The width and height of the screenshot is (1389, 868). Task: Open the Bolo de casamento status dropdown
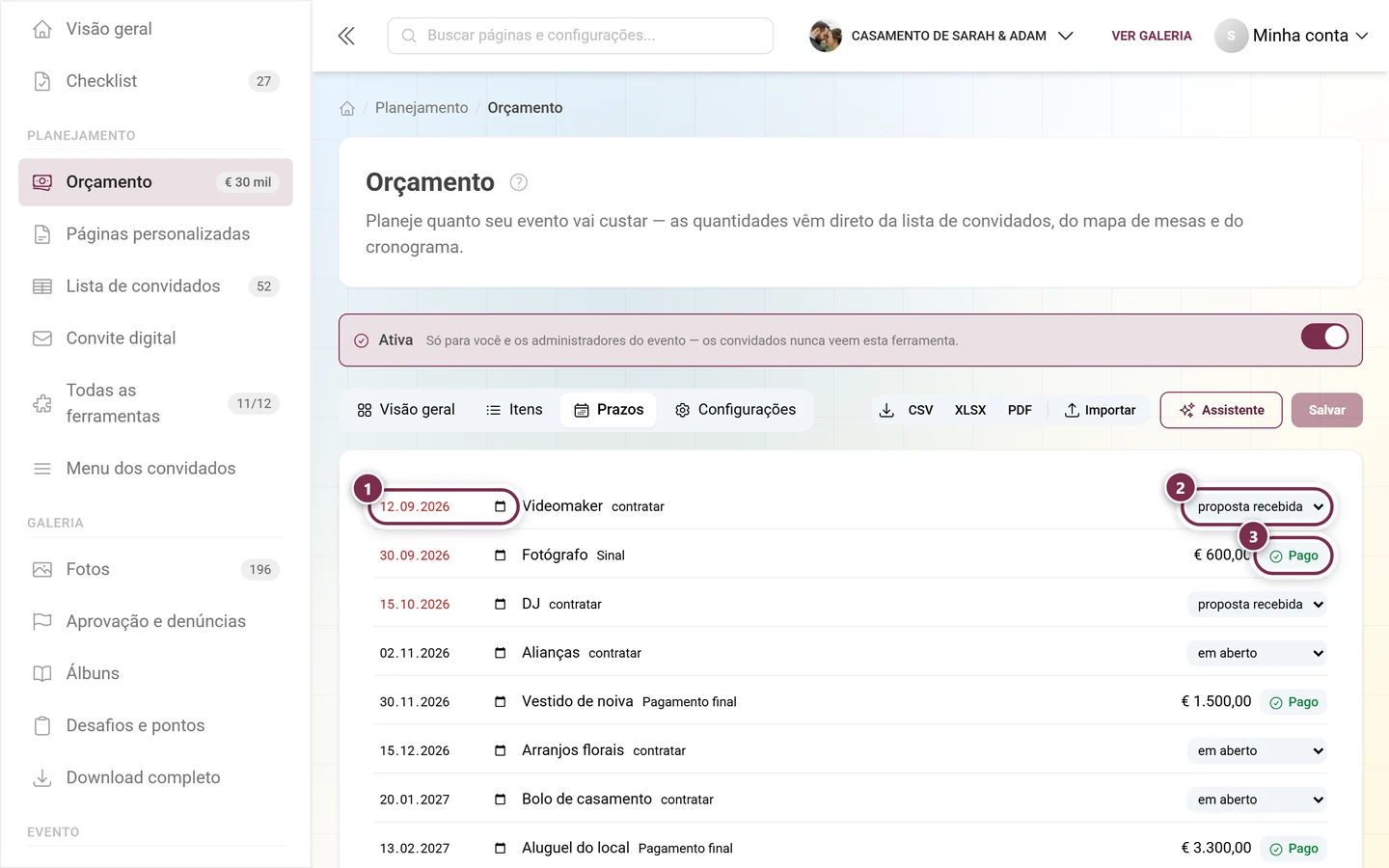click(1257, 800)
